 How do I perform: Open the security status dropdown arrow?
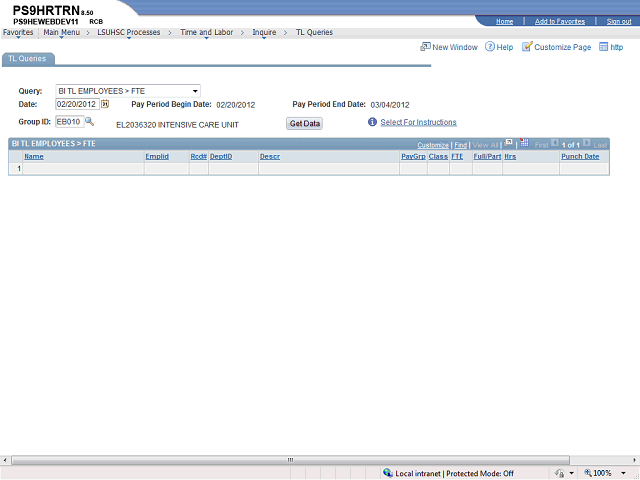(571, 473)
